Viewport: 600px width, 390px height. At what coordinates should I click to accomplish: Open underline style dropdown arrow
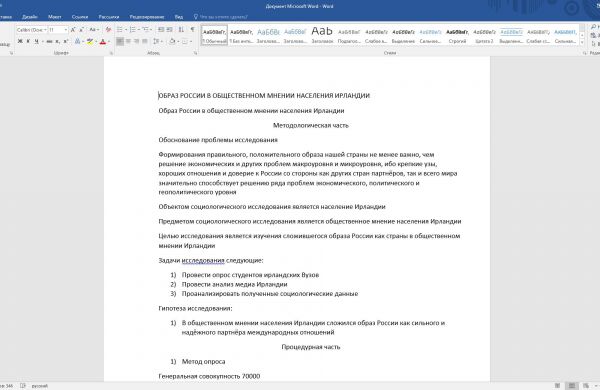[42, 41]
